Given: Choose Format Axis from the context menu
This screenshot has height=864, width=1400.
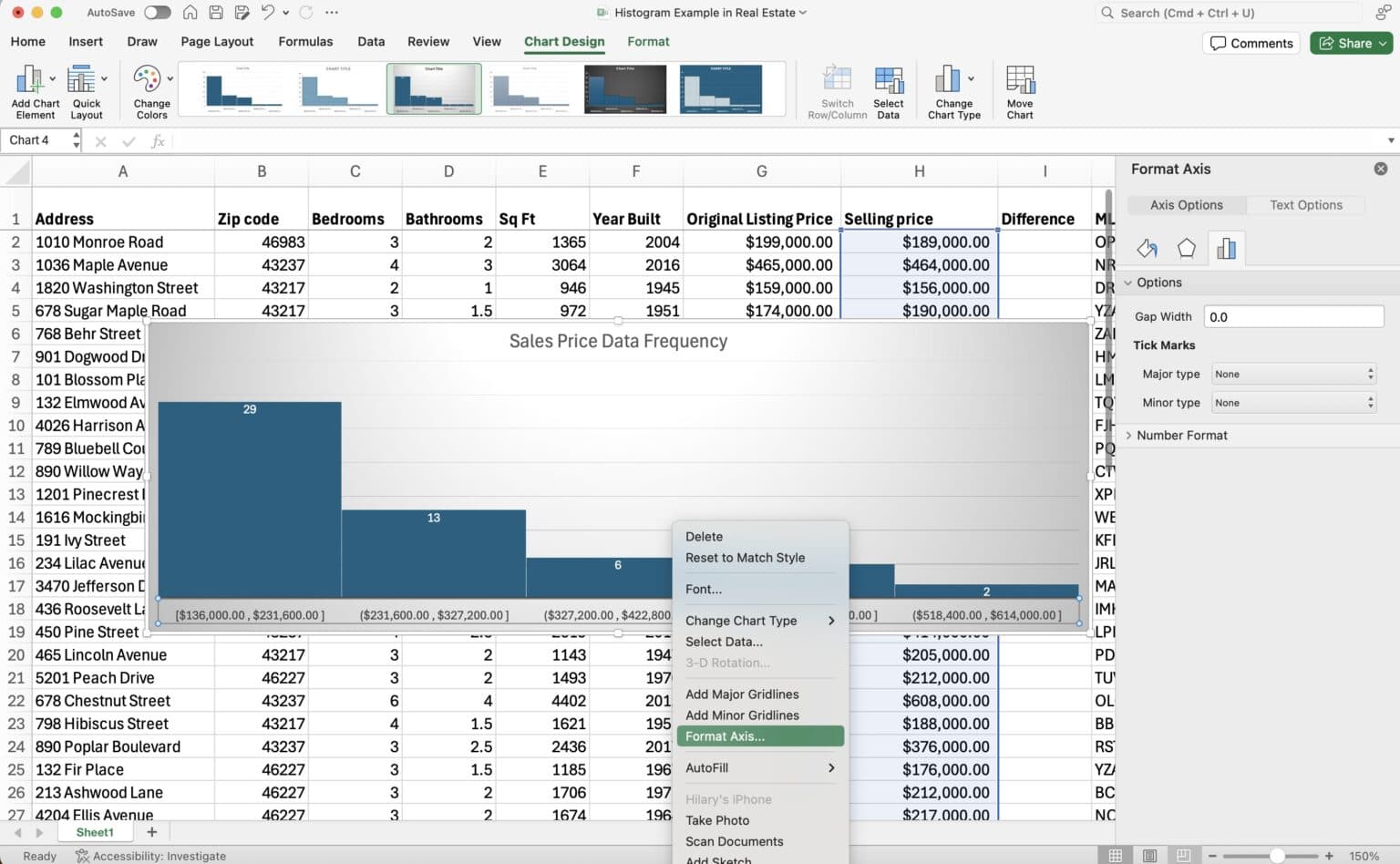Looking at the screenshot, I should pos(725,735).
